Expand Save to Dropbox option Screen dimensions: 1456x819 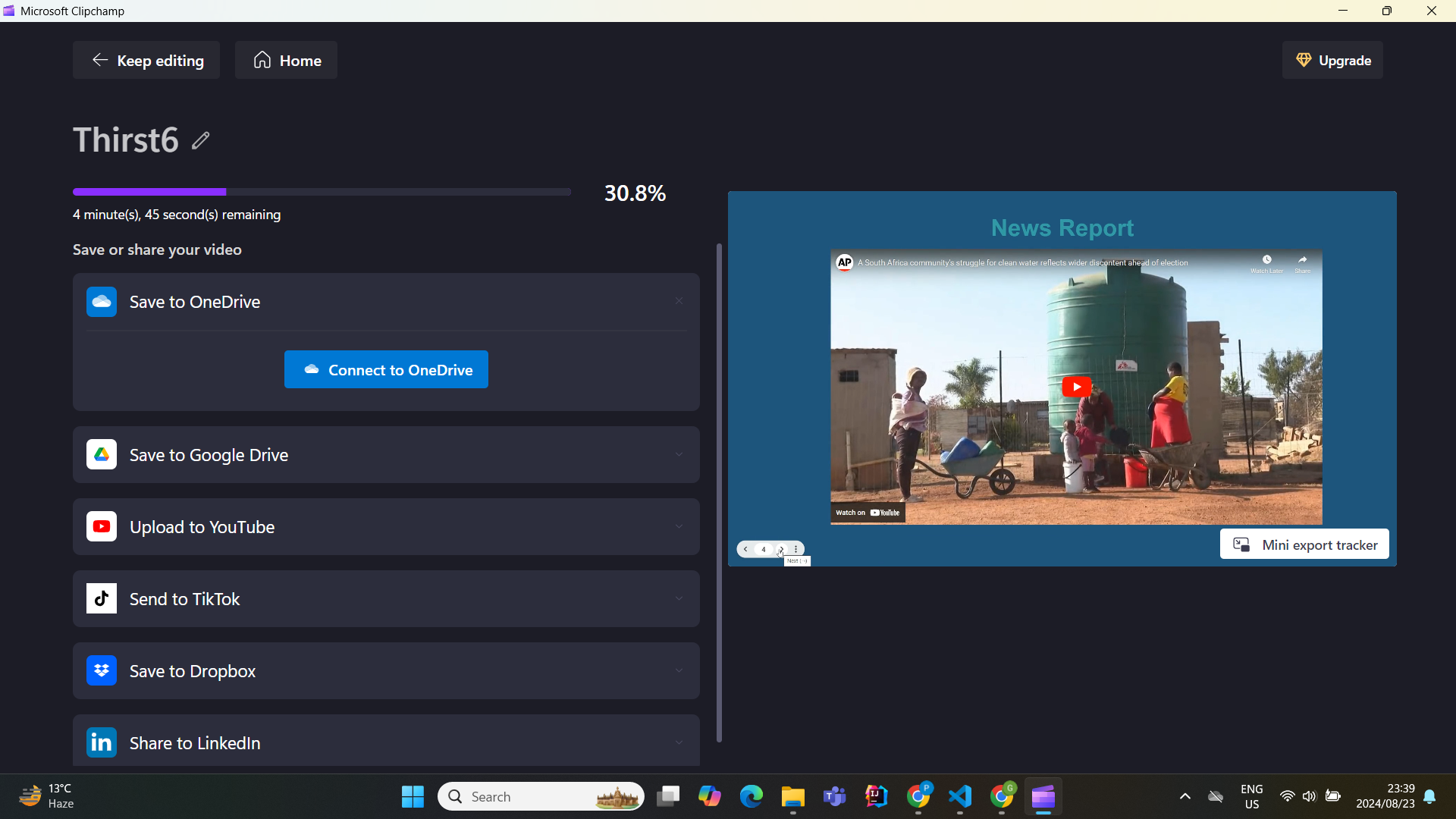(679, 671)
